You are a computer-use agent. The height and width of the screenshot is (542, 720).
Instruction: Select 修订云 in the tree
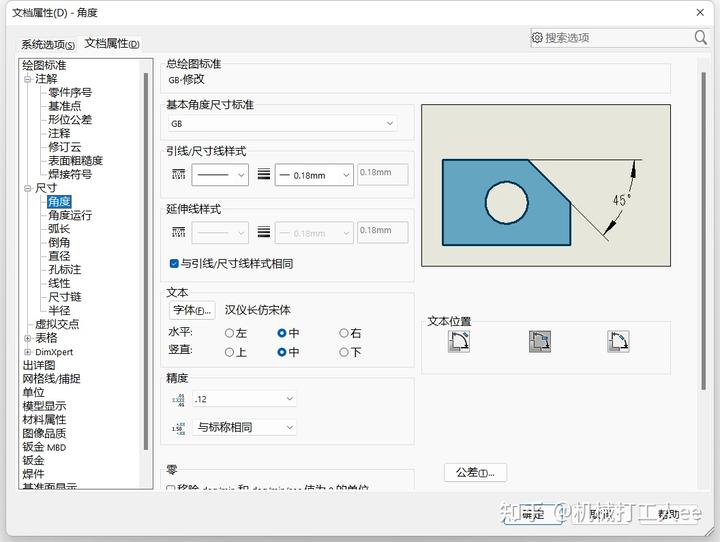coord(65,147)
